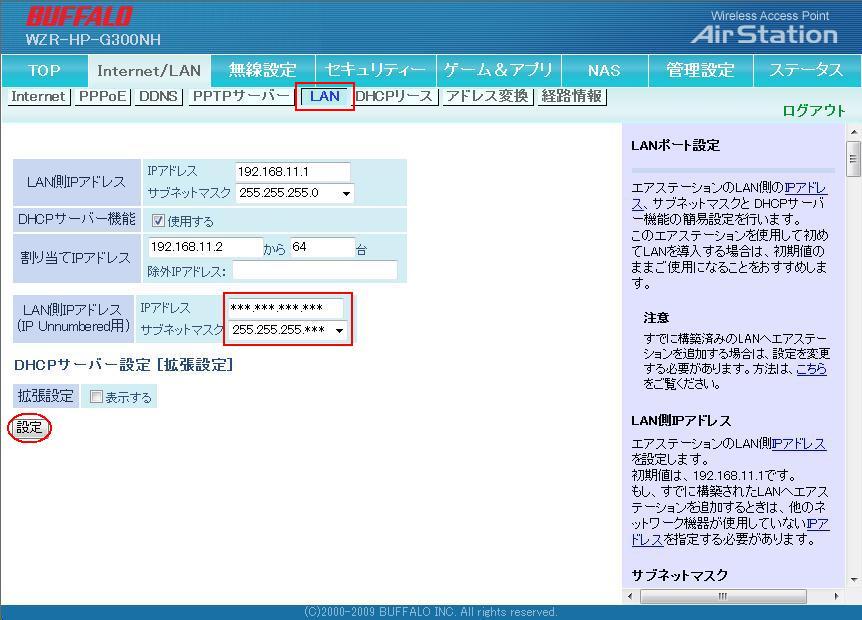Enable the 拡張設定 表示する checkbox
The height and width of the screenshot is (620, 862).
(x=97, y=397)
